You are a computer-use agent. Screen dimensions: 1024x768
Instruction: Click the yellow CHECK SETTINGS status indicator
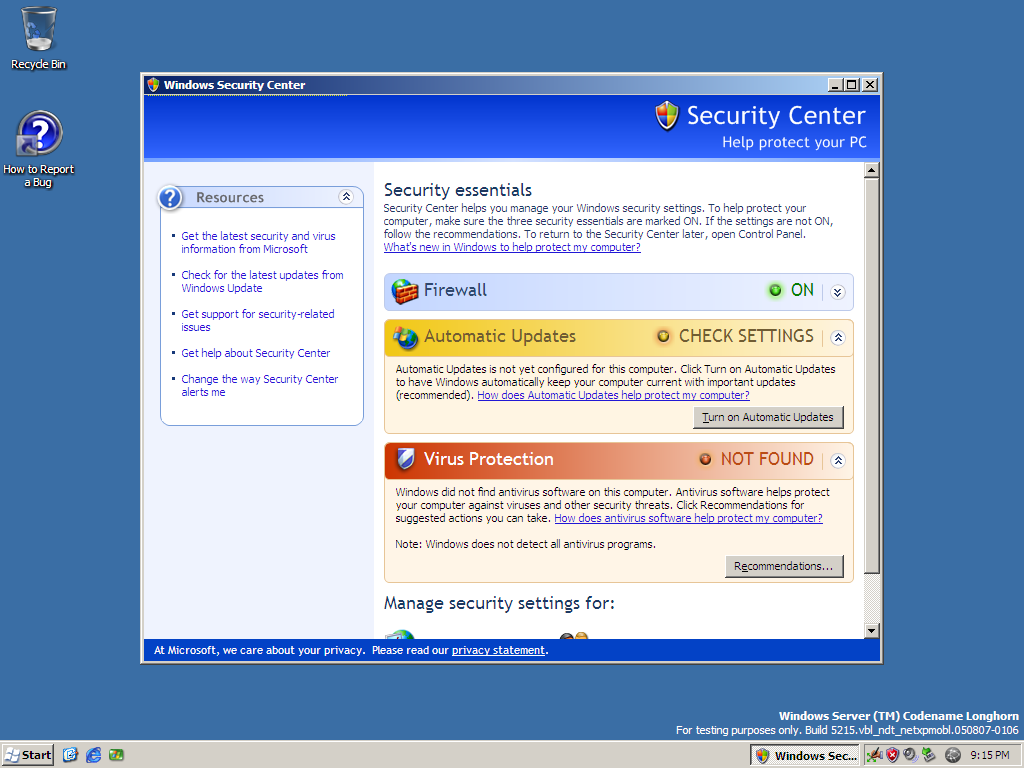coord(664,336)
